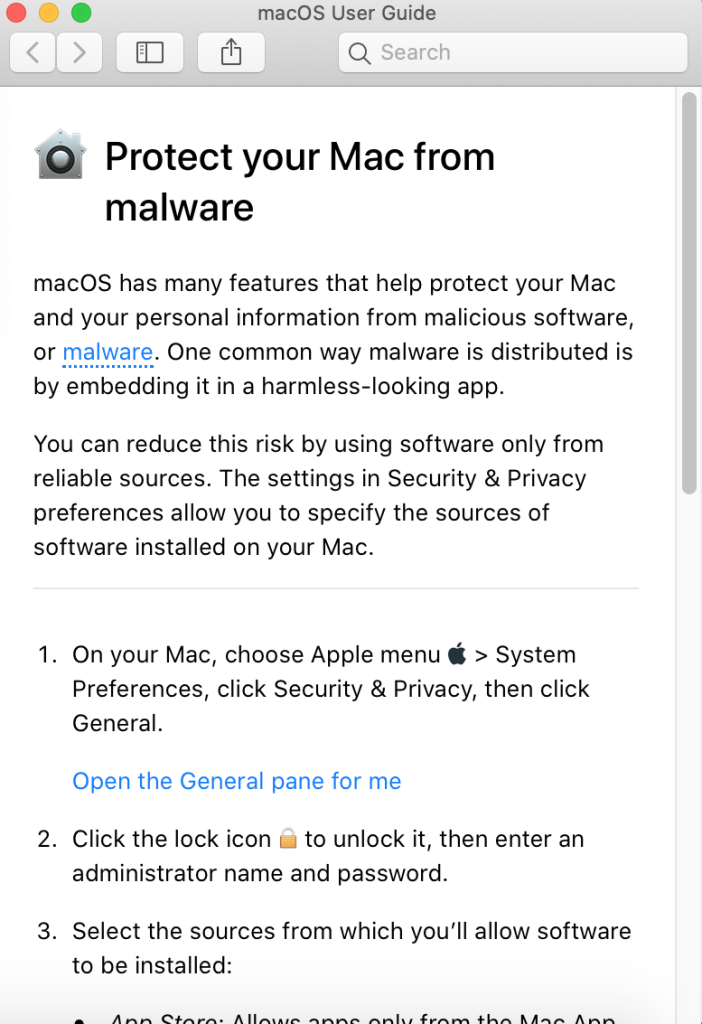Go forward using the right chevron button
This screenshot has width=702, height=1024.
coord(79,52)
